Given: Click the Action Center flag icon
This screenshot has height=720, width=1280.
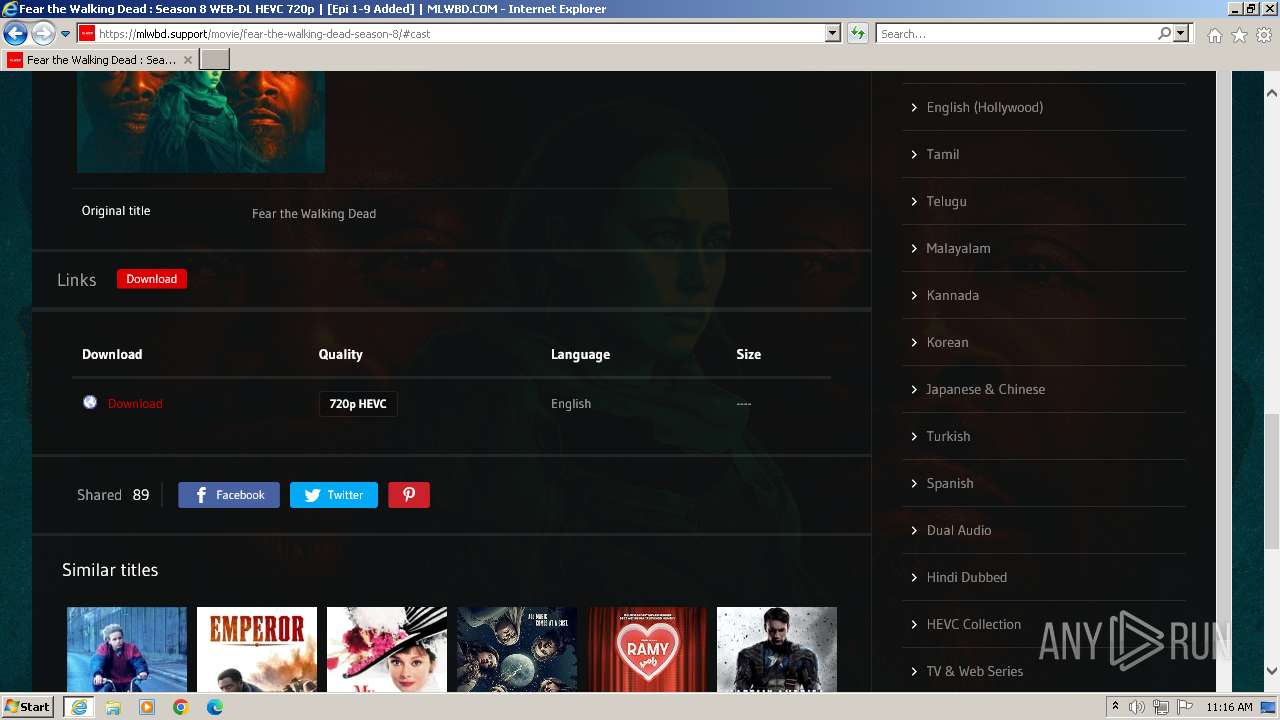Looking at the screenshot, I should point(1183,707).
